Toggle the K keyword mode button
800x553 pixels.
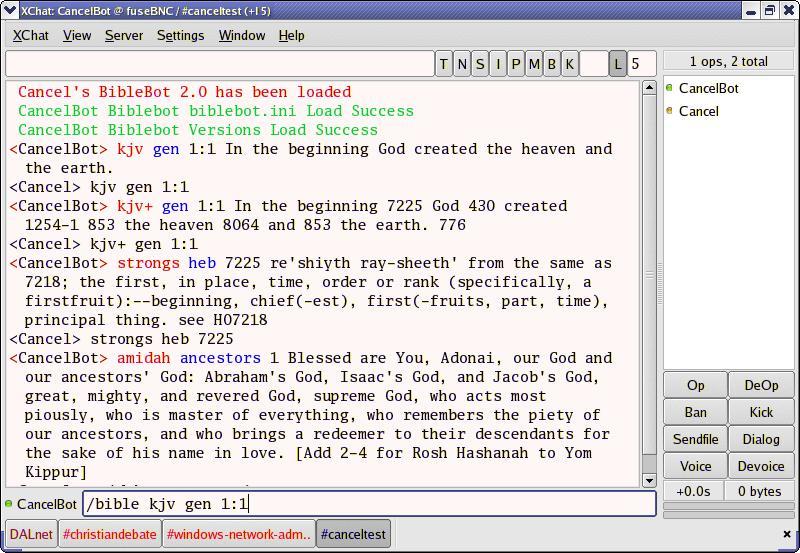pyautogui.click(x=570, y=64)
